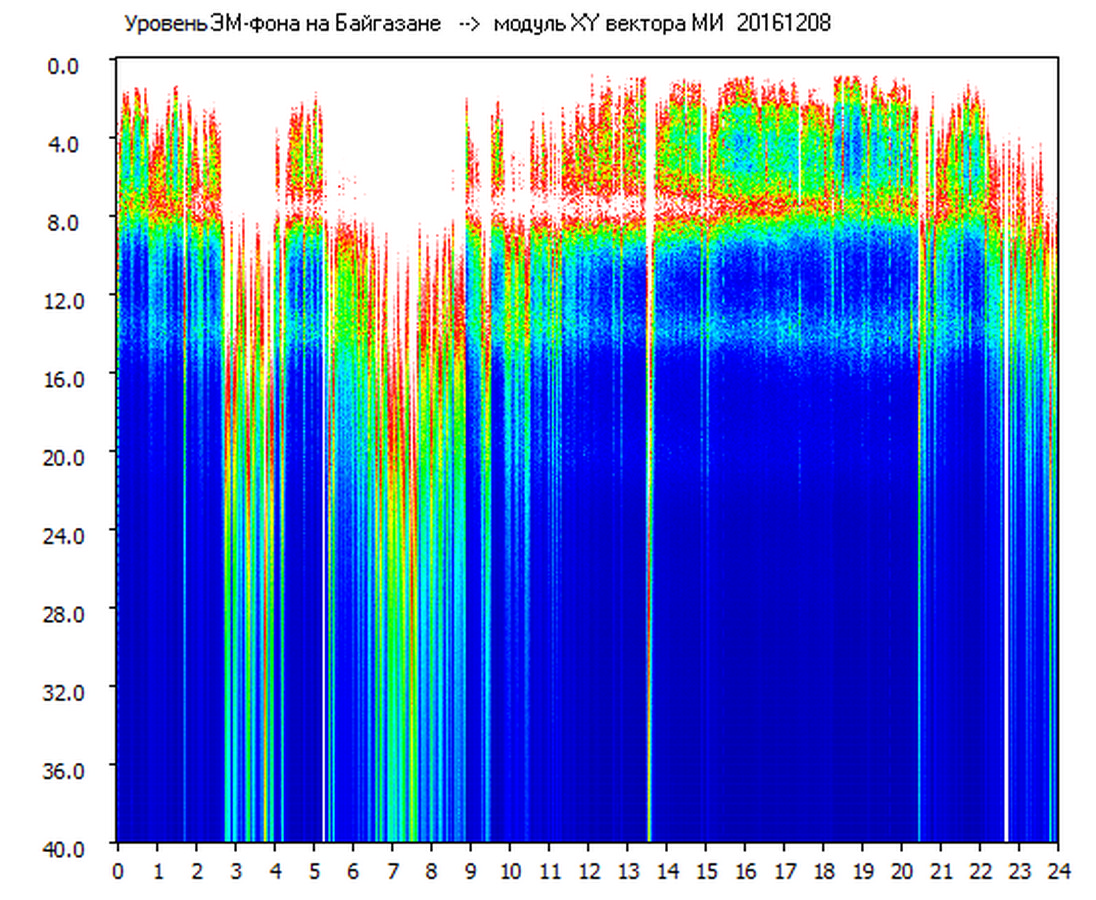The width and height of the screenshot is (1096, 900).
Task: Click the hour 21 tick label
Action: pyautogui.click(x=941, y=871)
